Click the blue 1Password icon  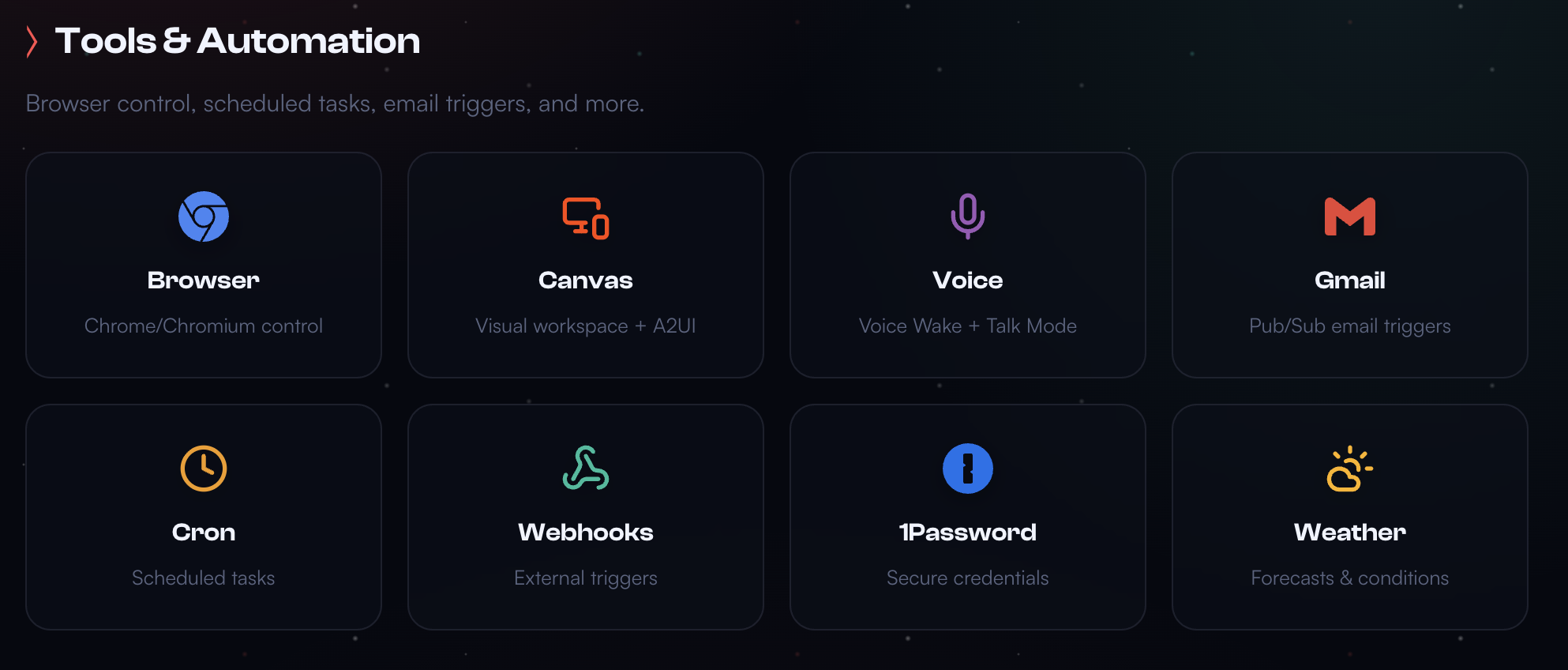pos(968,469)
